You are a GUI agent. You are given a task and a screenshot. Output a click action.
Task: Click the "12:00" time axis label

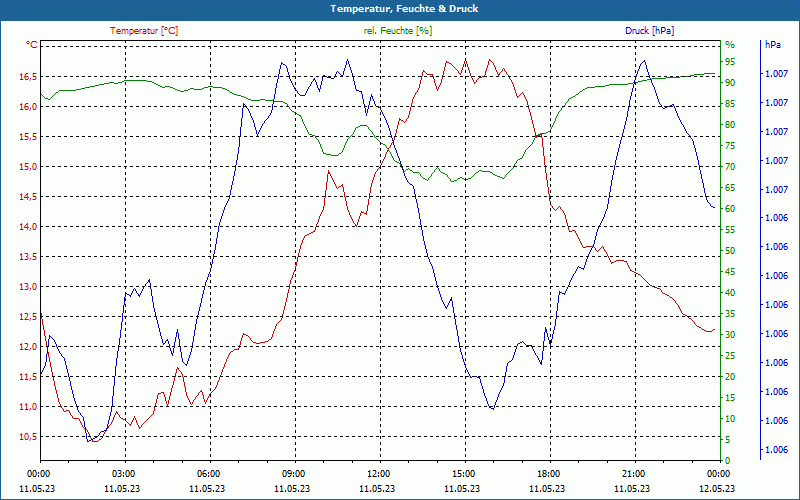[x=378, y=473]
